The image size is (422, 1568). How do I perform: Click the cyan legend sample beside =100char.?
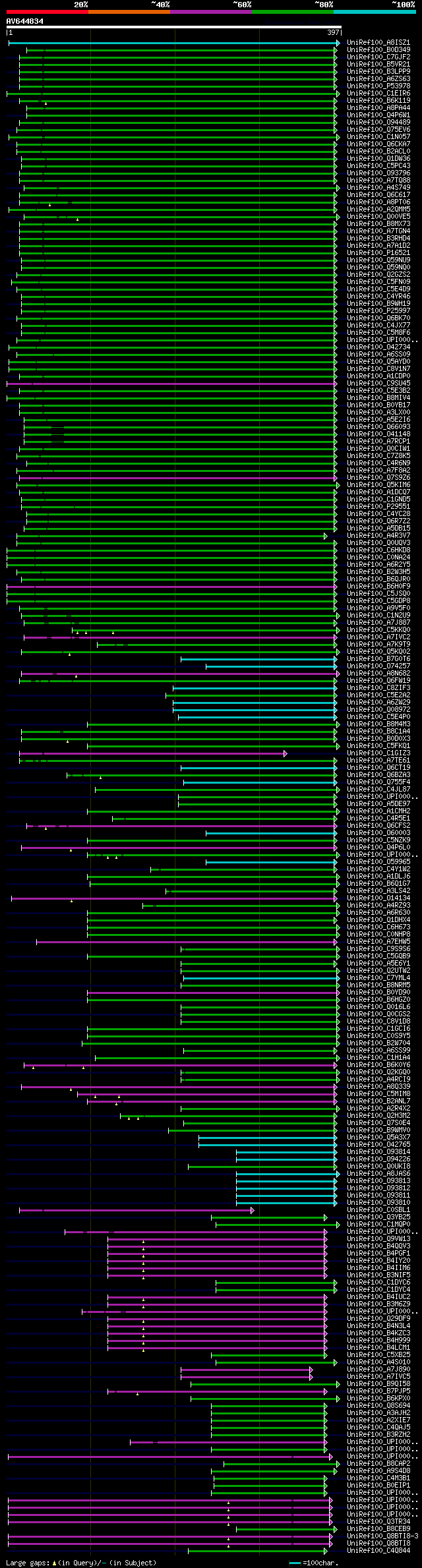[295, 1563]
